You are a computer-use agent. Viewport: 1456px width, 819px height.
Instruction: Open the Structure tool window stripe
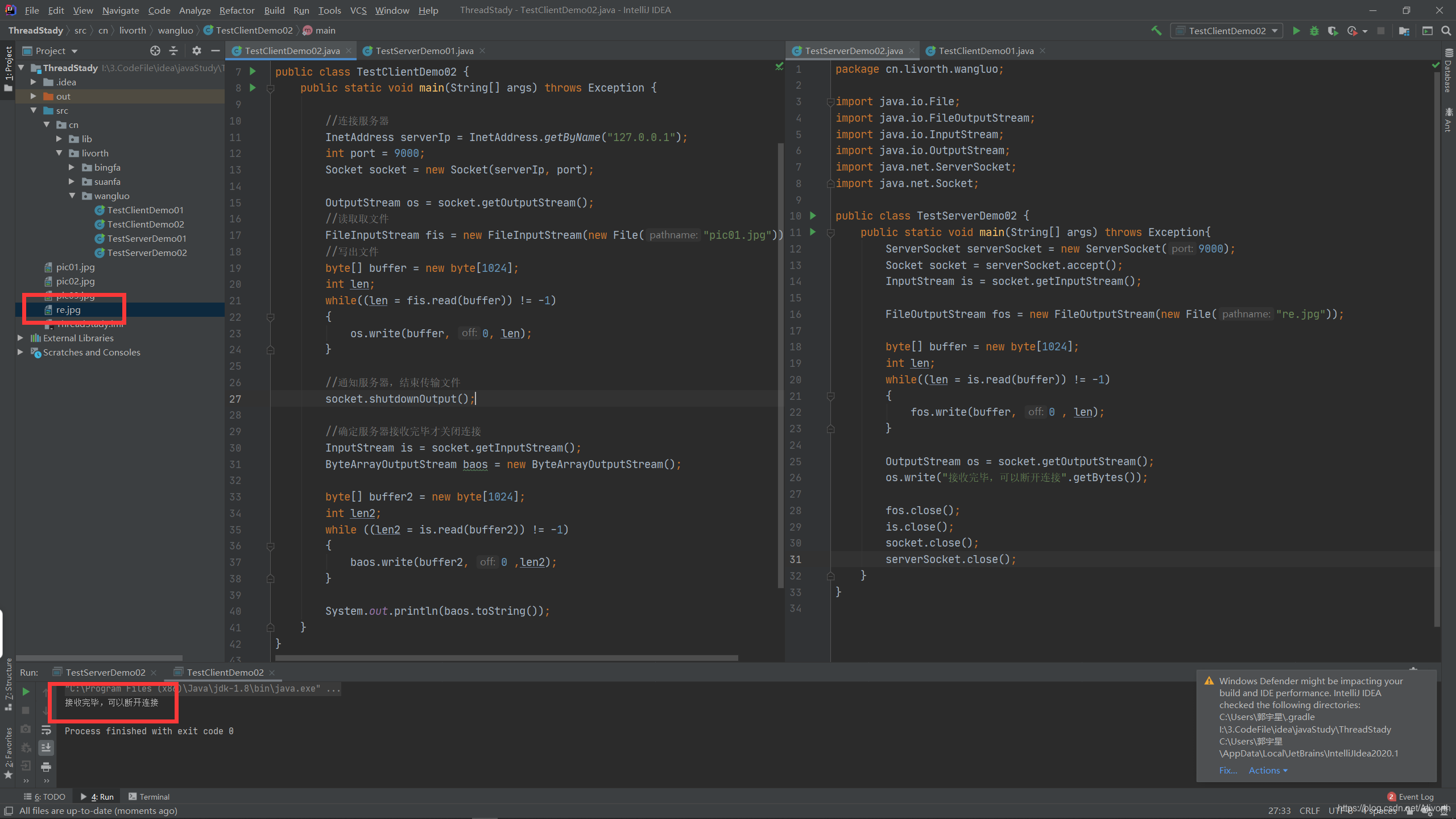(8, 684)
